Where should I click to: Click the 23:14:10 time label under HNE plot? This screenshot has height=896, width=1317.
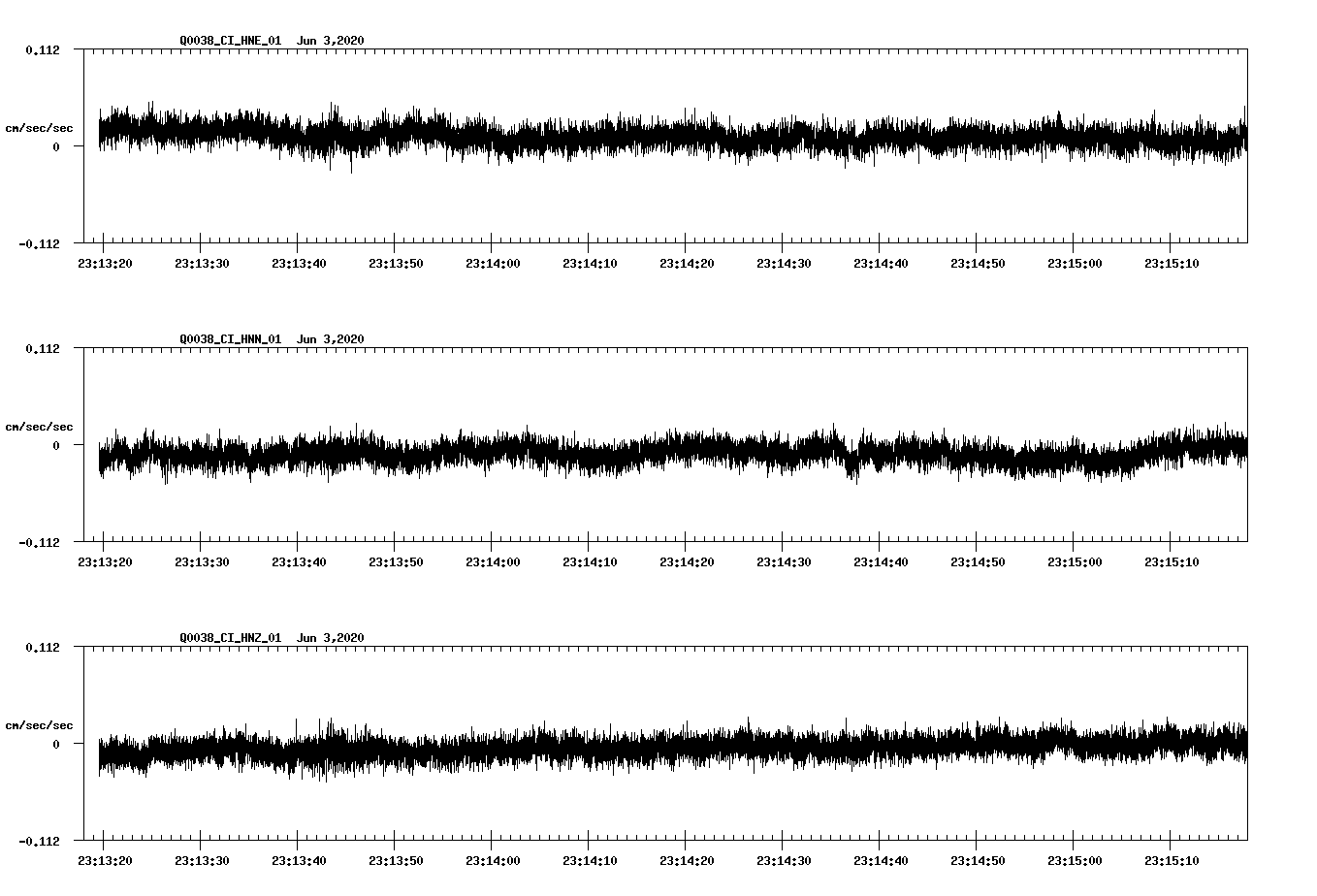[590, 264]
